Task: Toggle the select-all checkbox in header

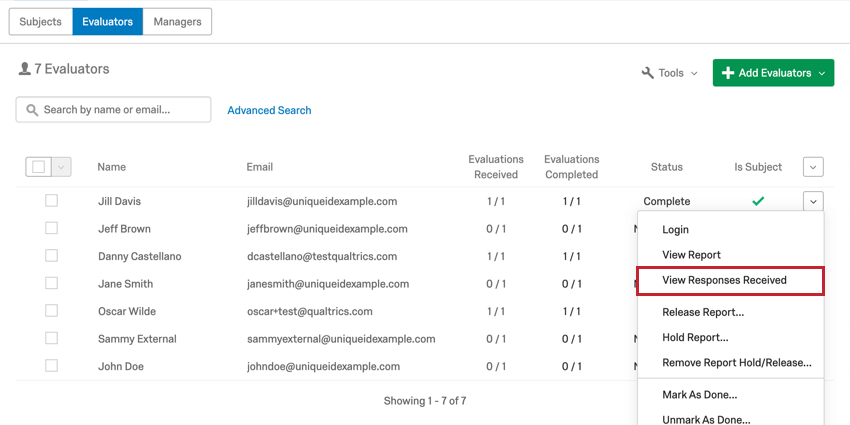Action: point(38,167)
